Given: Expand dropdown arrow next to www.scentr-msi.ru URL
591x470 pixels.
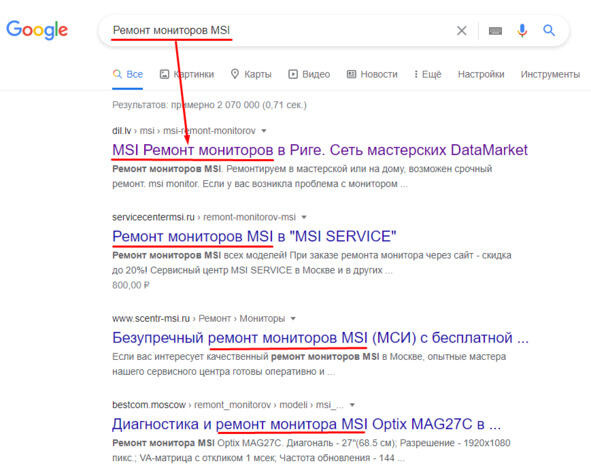Looking at the screenshot, I should [293, 318].
